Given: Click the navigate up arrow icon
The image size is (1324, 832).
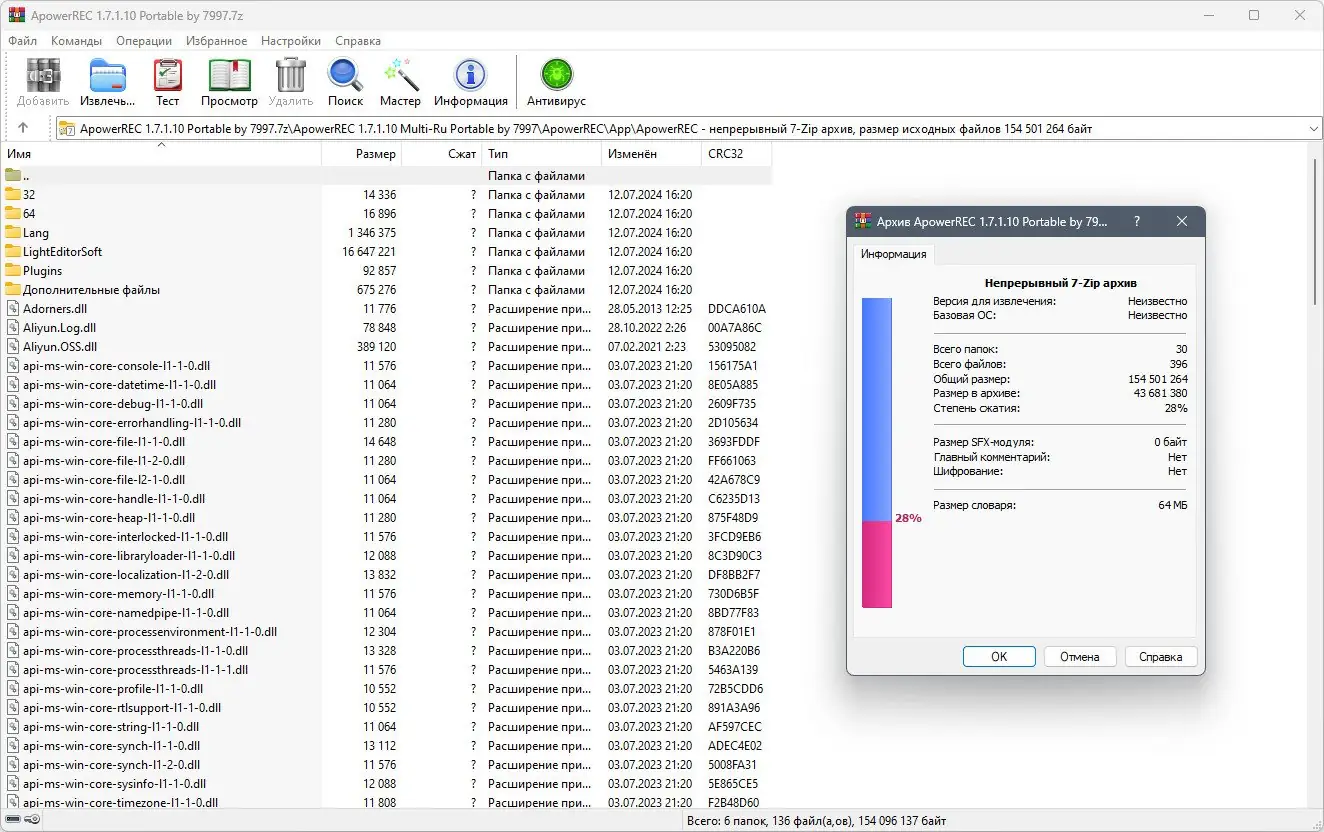Looking at the screenshot, I should 23,127.
